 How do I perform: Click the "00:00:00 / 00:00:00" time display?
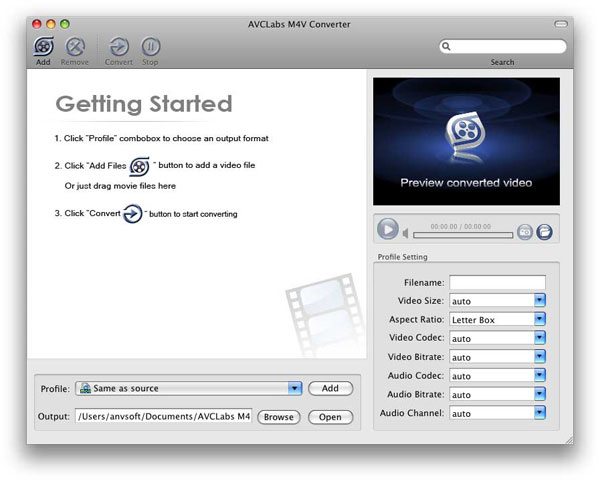click(x=461, y=227)
